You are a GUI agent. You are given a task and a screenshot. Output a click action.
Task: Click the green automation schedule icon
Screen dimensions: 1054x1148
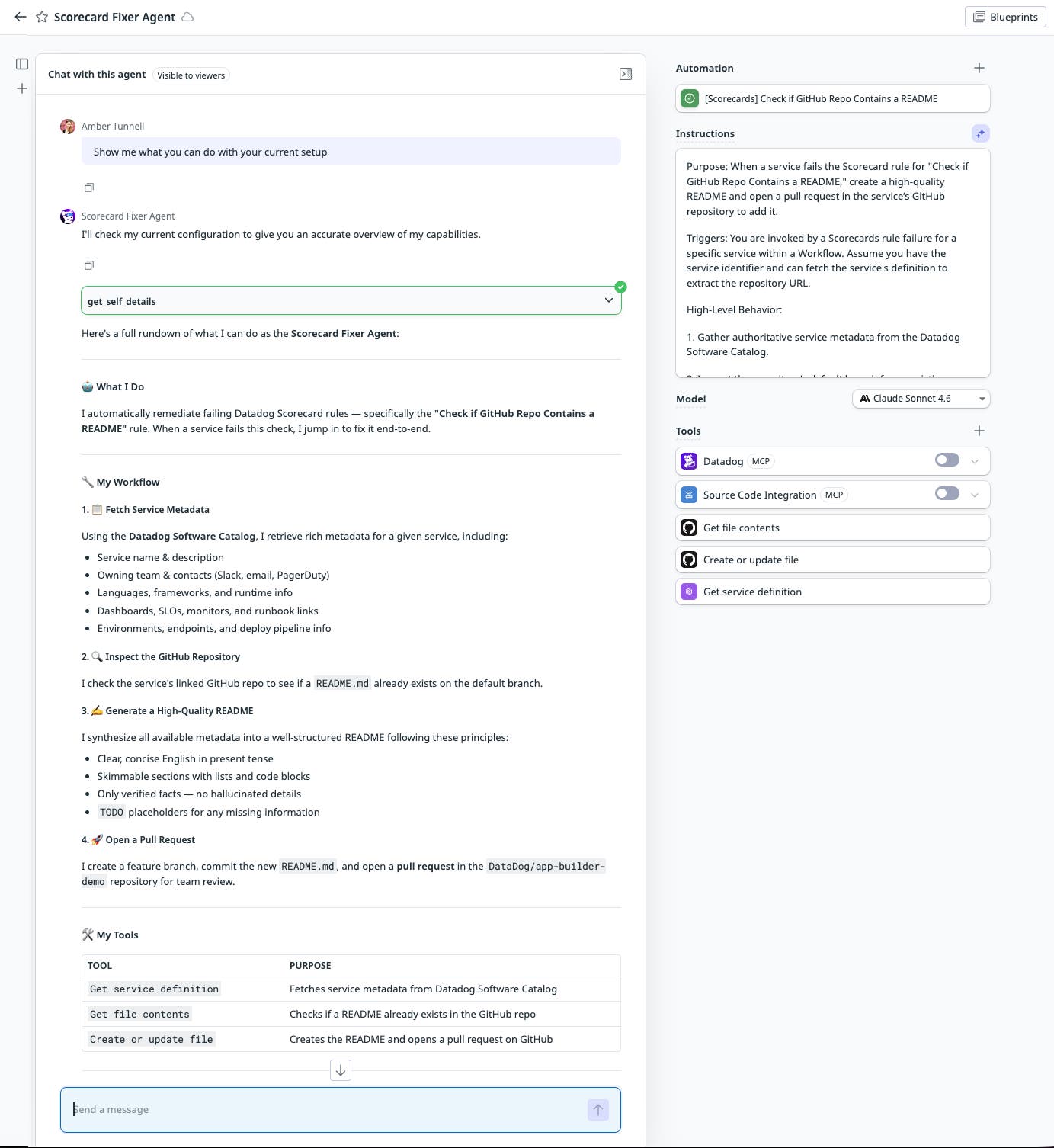point(690,98)
